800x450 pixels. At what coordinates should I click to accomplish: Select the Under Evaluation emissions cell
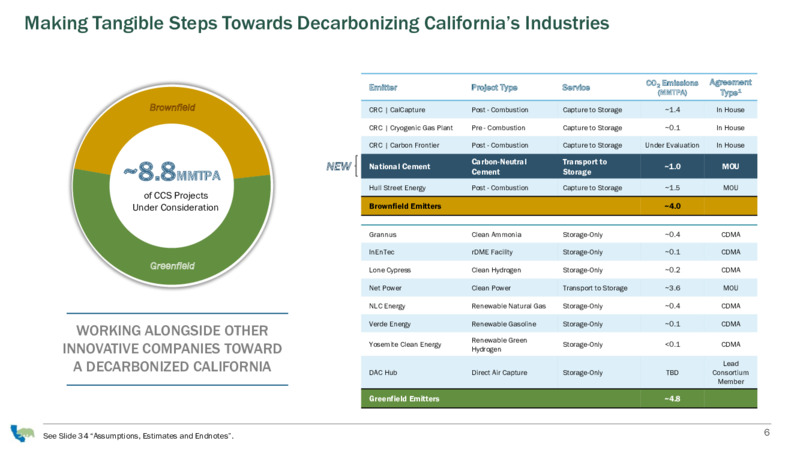pyautogui.click(x=672, y=145)
